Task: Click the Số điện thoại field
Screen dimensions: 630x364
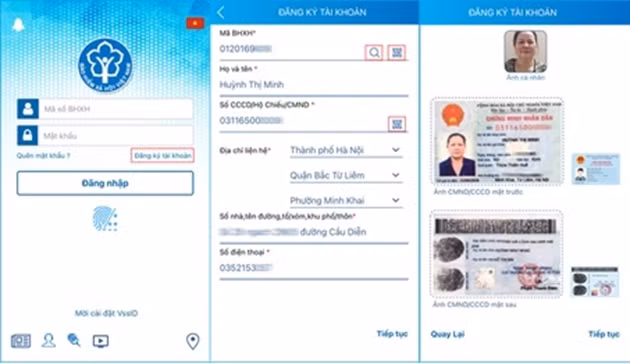Action: (314, 268)
